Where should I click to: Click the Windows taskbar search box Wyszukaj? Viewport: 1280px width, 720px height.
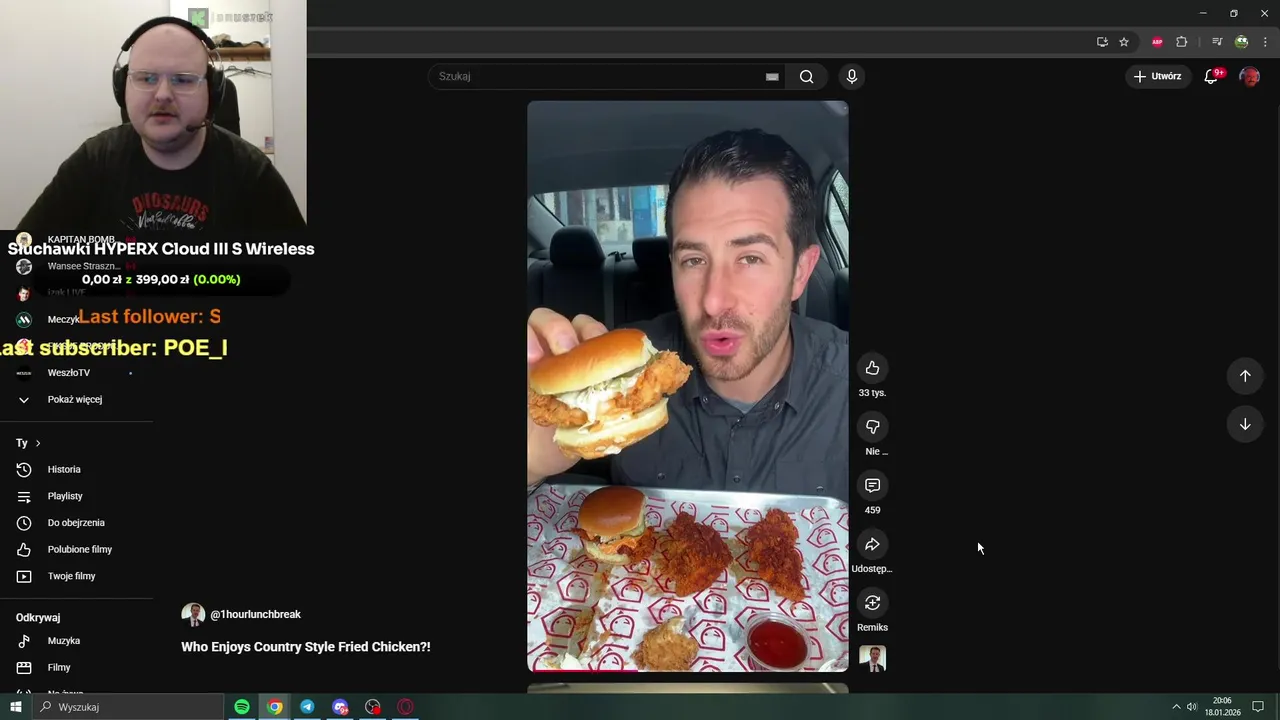(x=128, y=707)
